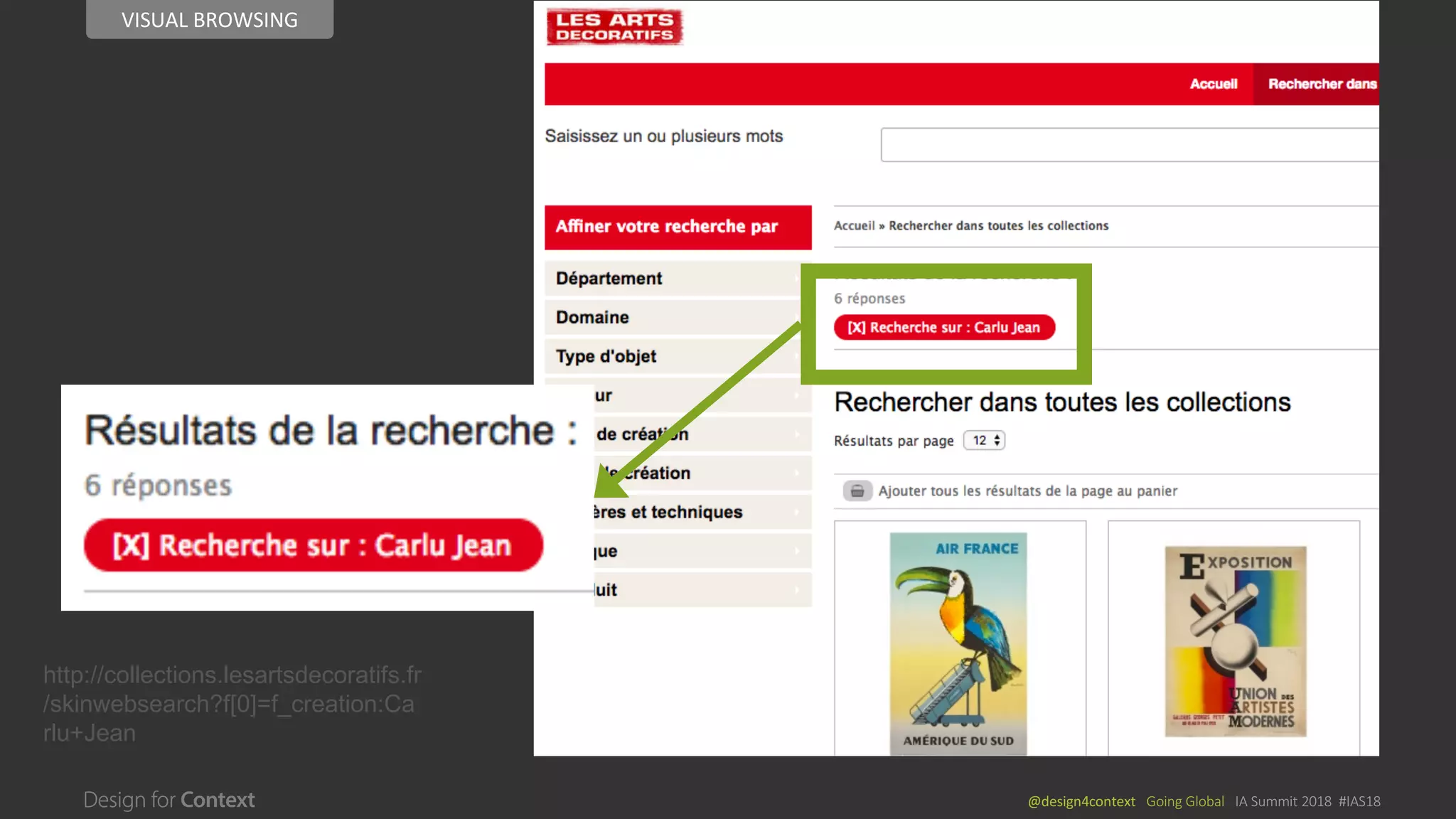Click the Accueil breadcrumb link

854,225
